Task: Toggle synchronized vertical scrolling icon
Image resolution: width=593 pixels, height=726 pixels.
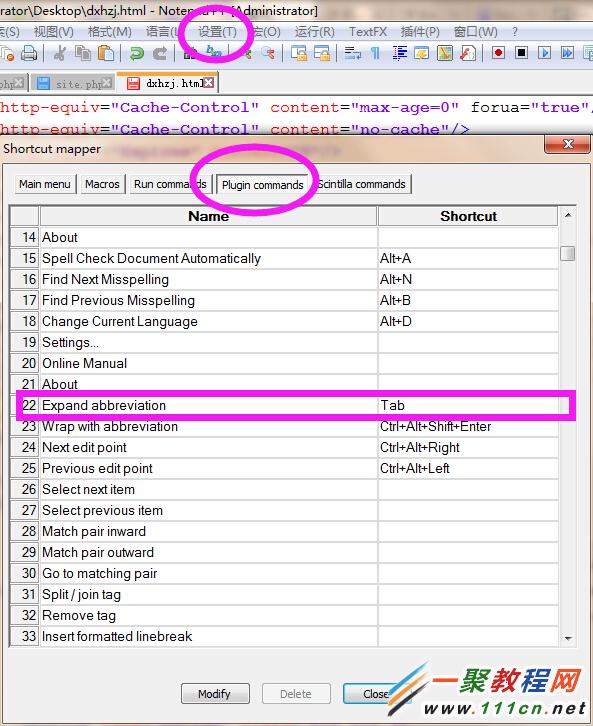Action: (x=299, y=53)
